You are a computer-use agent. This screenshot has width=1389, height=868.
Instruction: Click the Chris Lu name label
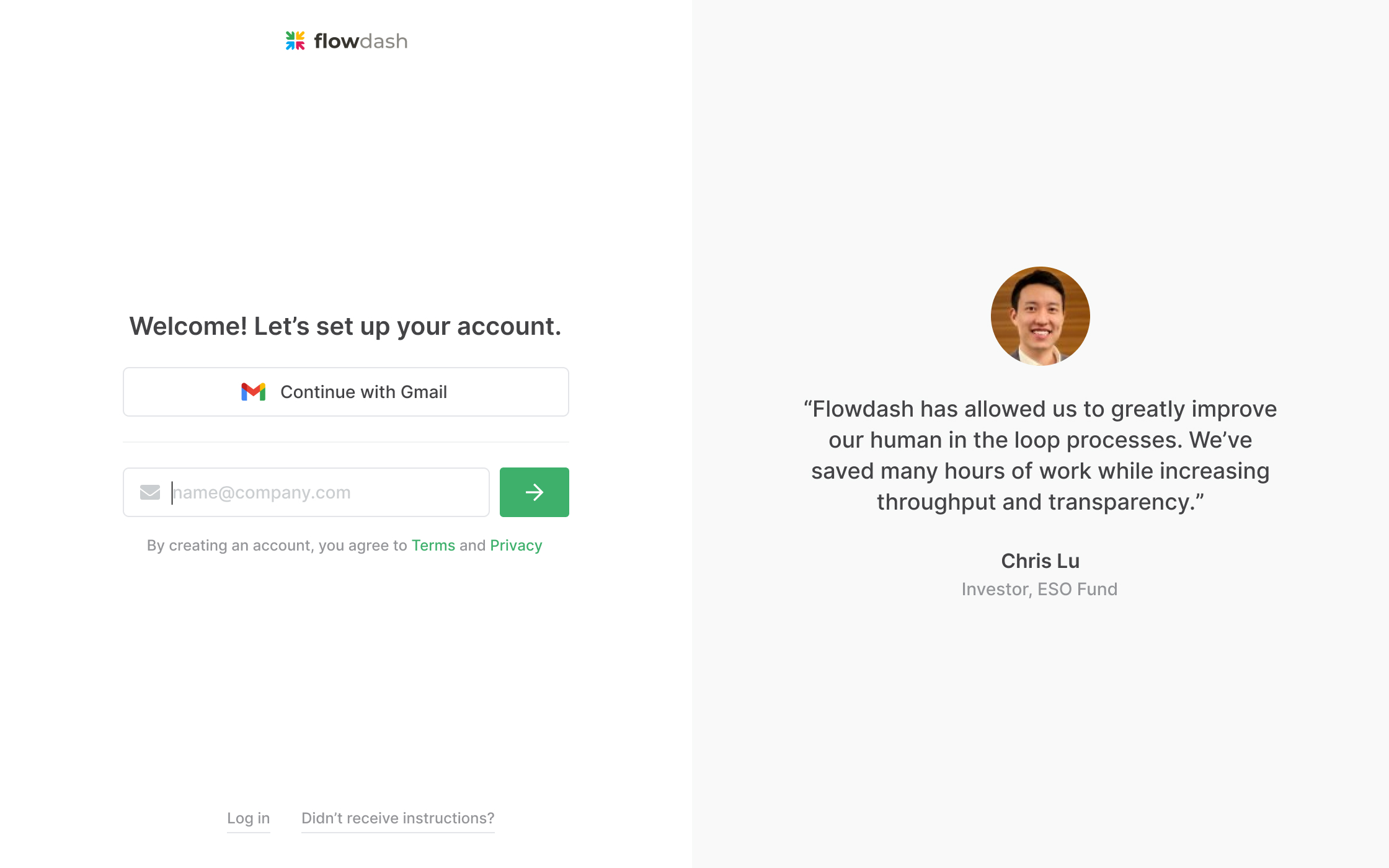tap(1041, 561)
